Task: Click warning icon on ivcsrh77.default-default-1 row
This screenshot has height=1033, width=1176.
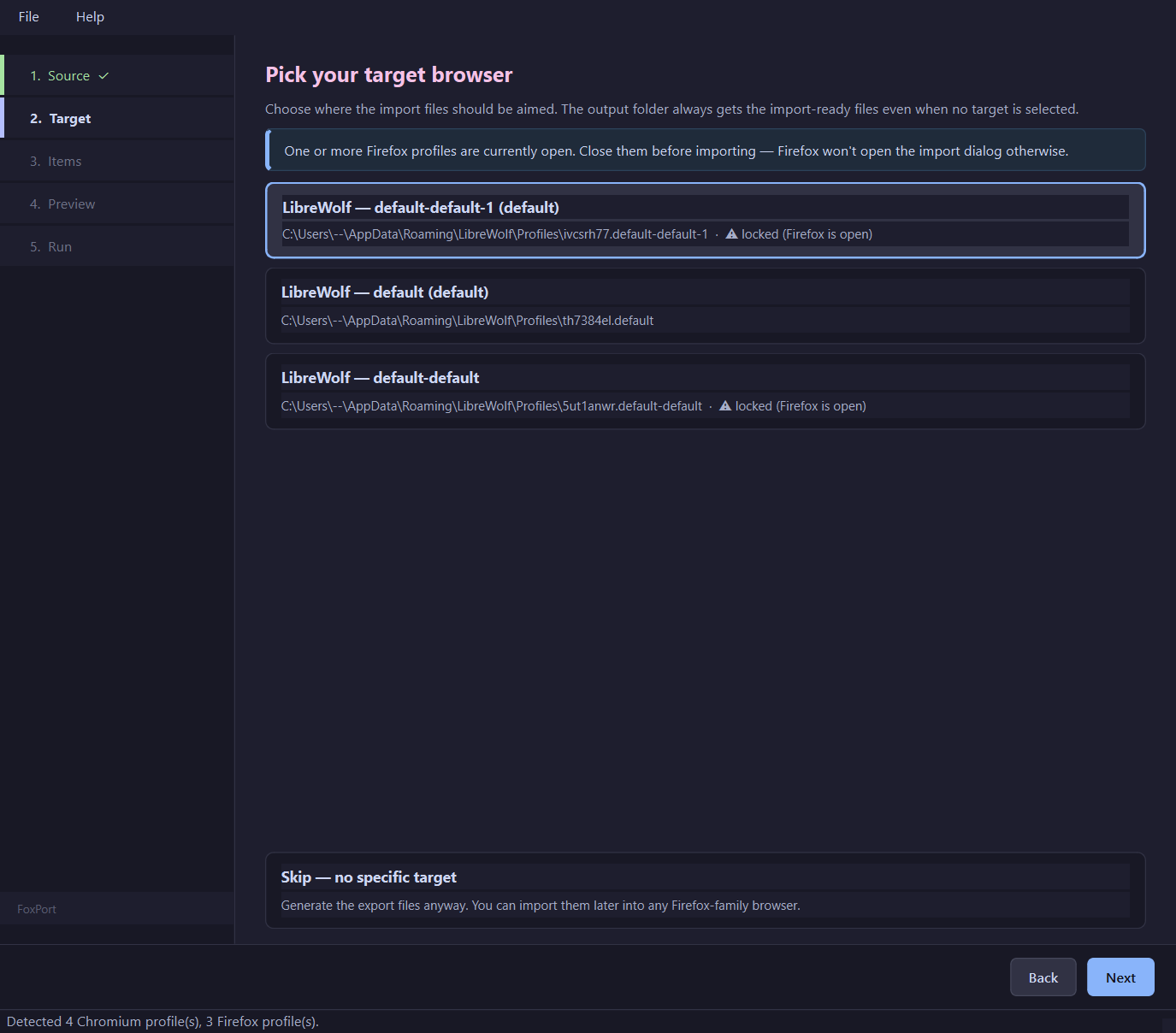Action: pos(731,233)
